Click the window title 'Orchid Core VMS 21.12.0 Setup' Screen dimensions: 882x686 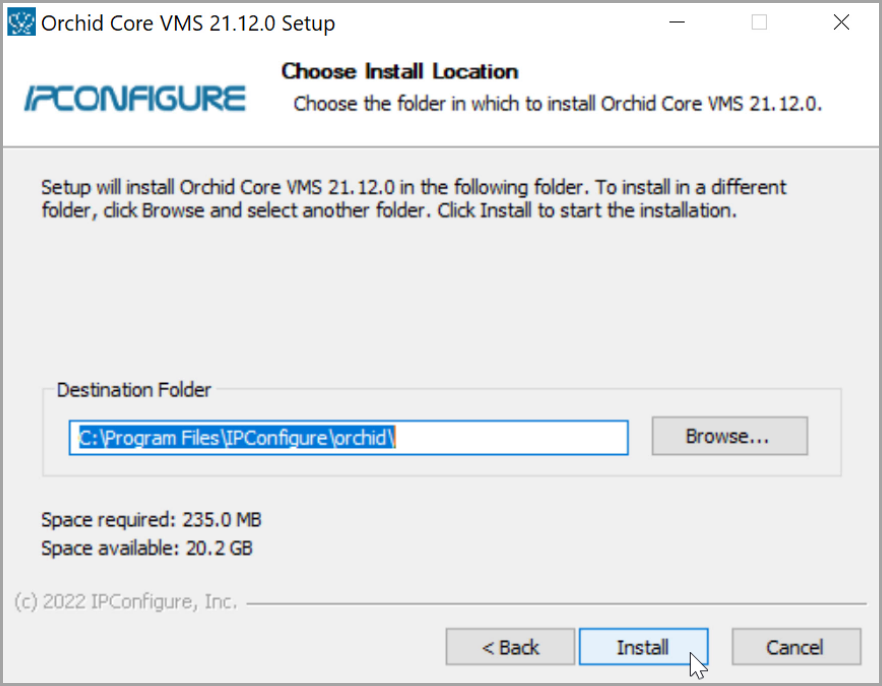tap(188, 23)
